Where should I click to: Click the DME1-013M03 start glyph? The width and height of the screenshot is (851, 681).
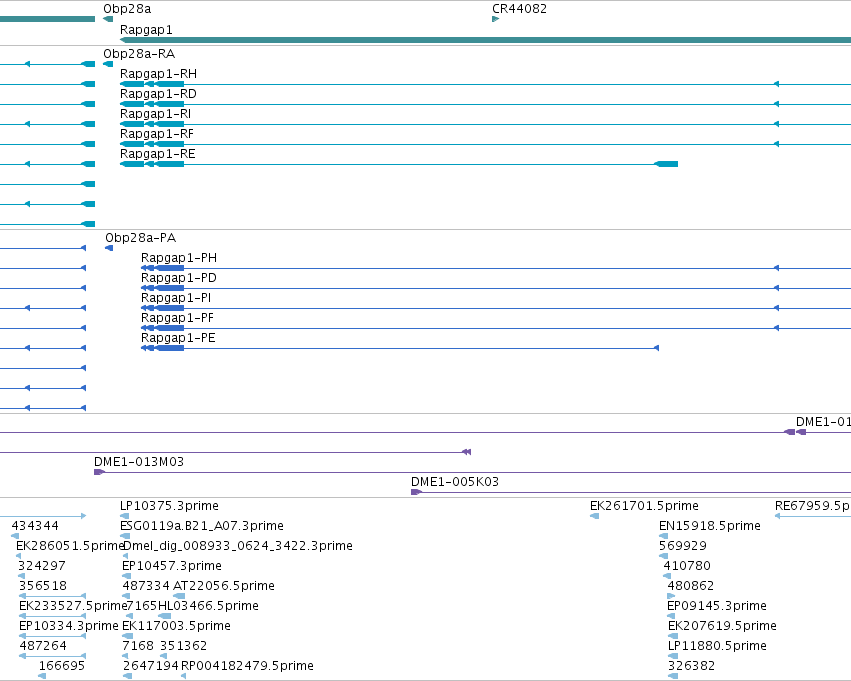[99, 472]
